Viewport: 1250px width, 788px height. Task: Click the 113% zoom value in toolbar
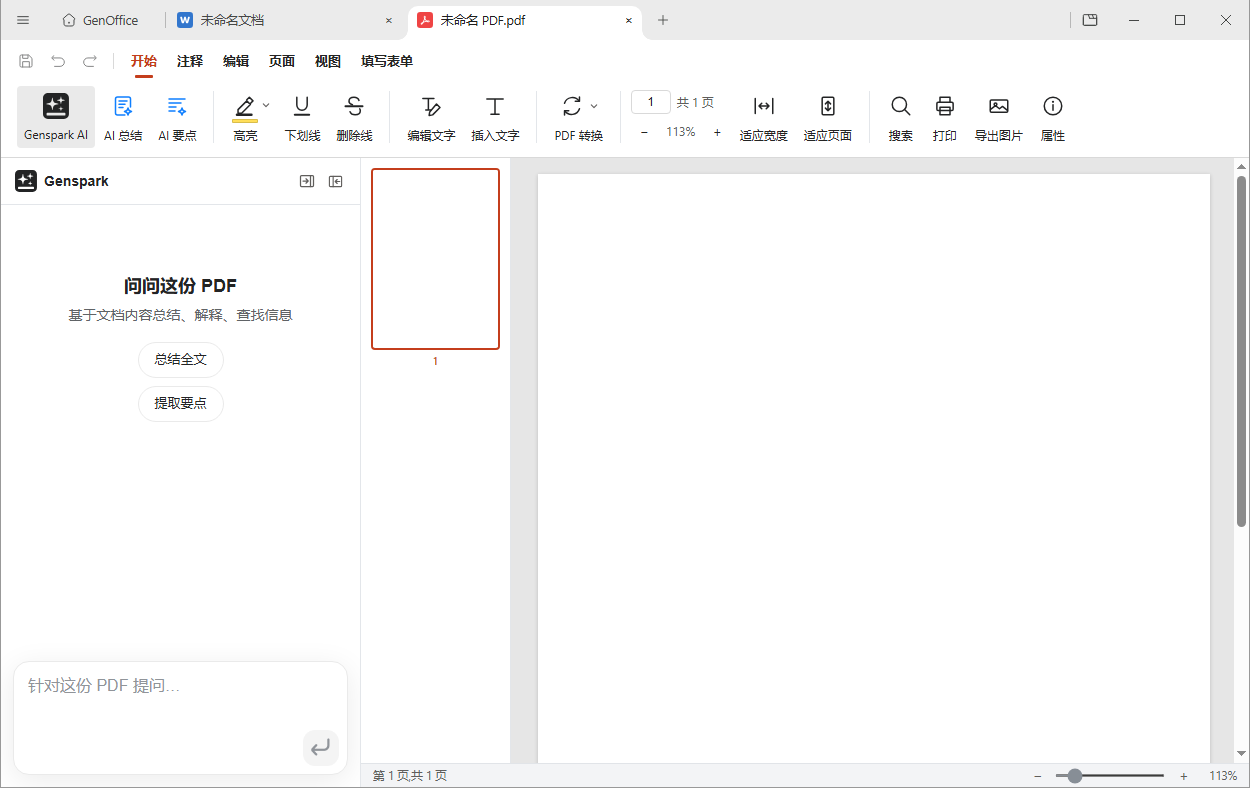pos(681,132)
